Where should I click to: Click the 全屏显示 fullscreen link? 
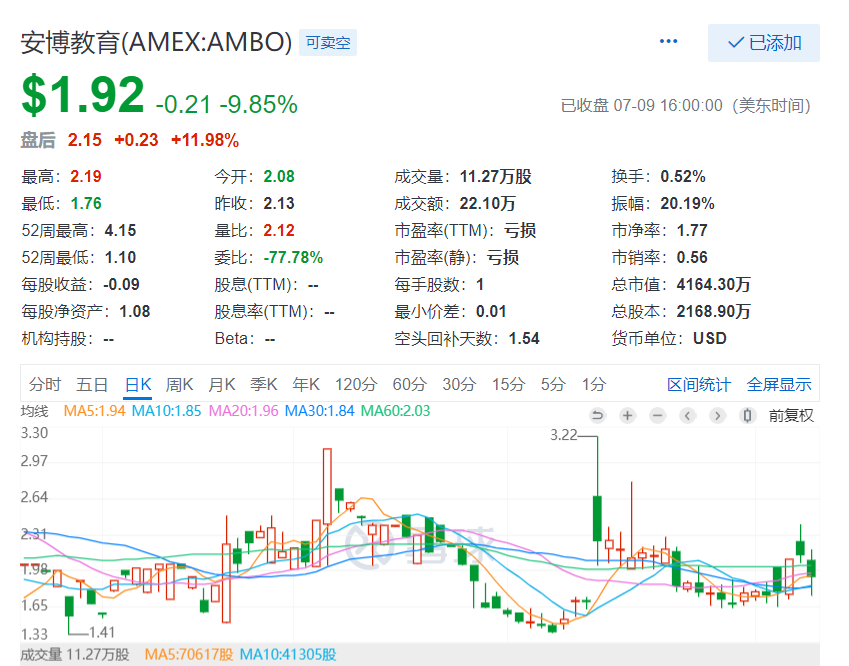point(779,384)
